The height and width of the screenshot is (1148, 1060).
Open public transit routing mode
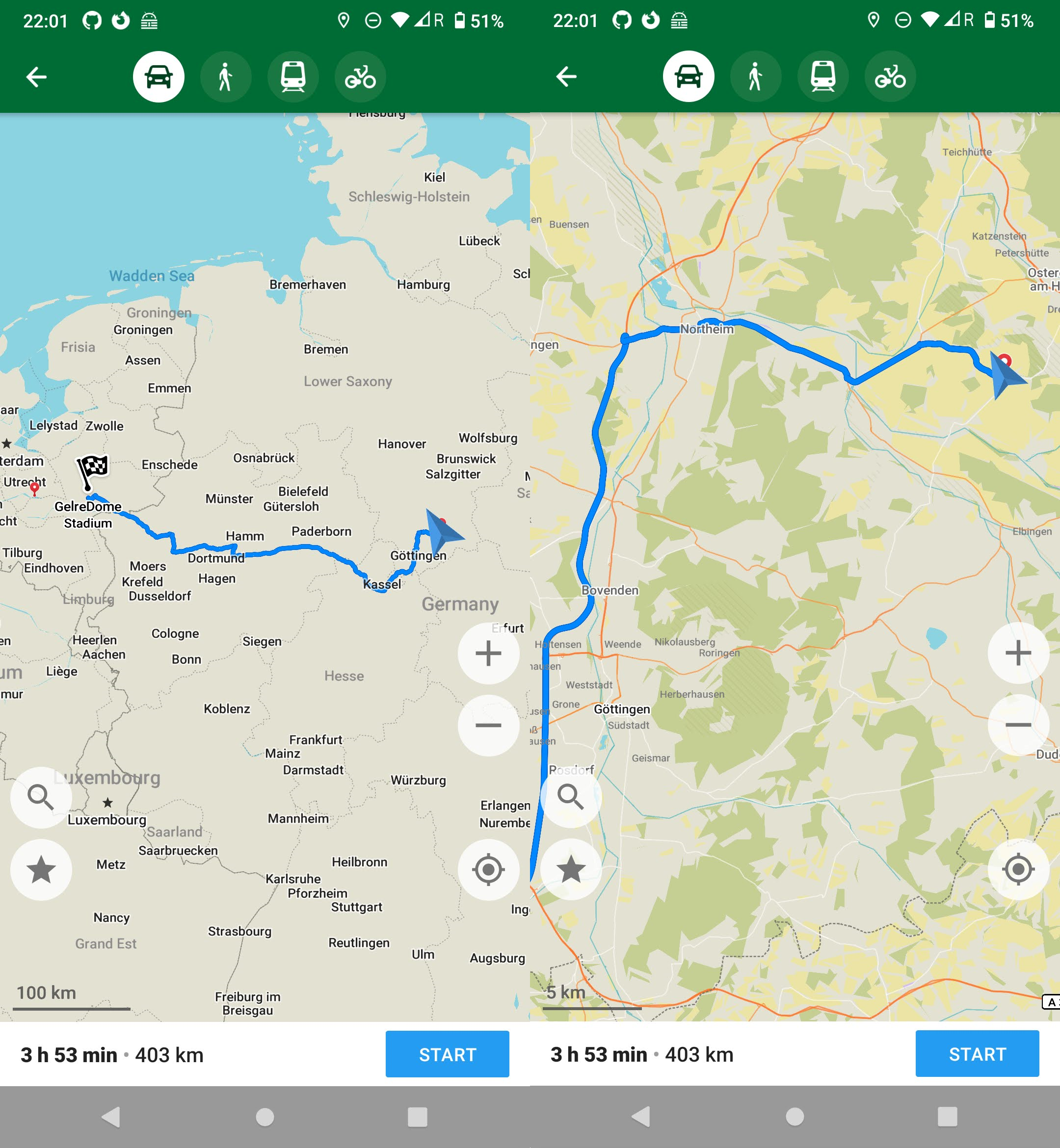[293, 76]
